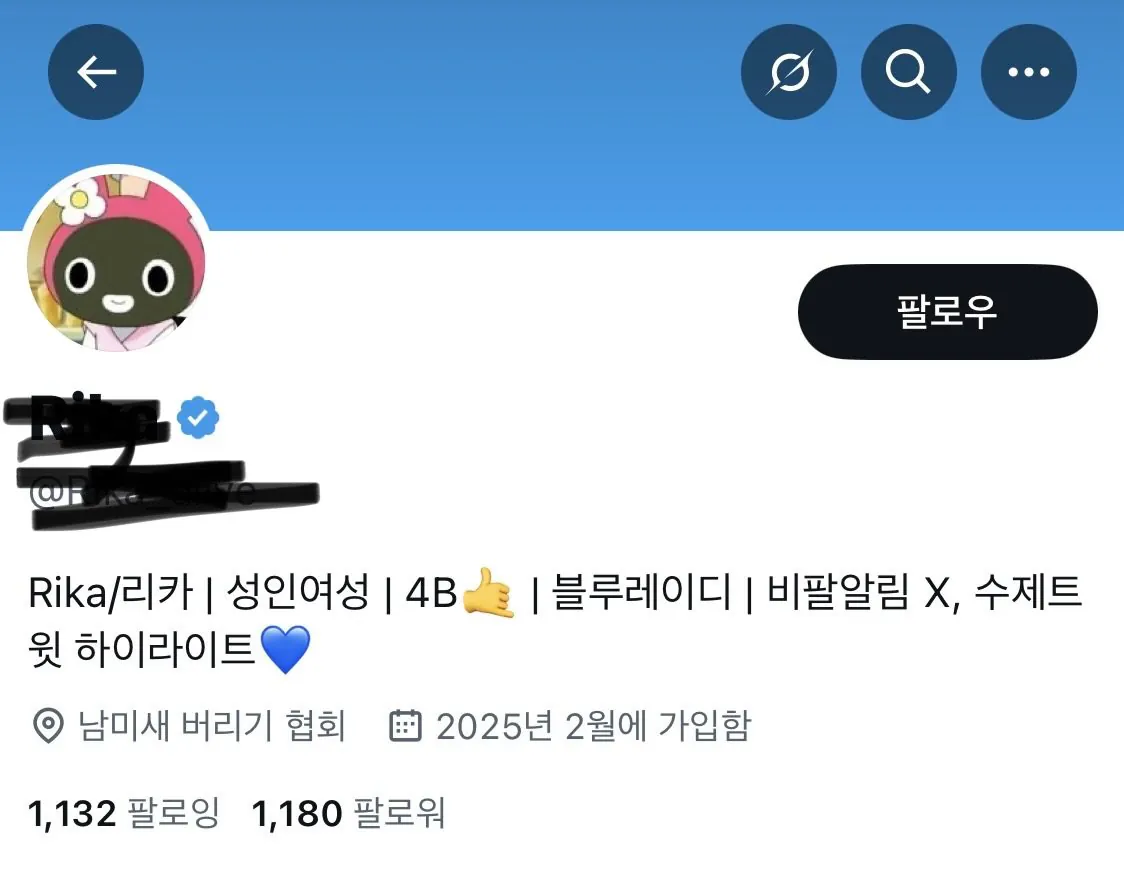Go back using the left arrow button

click(x=96, y=72)
